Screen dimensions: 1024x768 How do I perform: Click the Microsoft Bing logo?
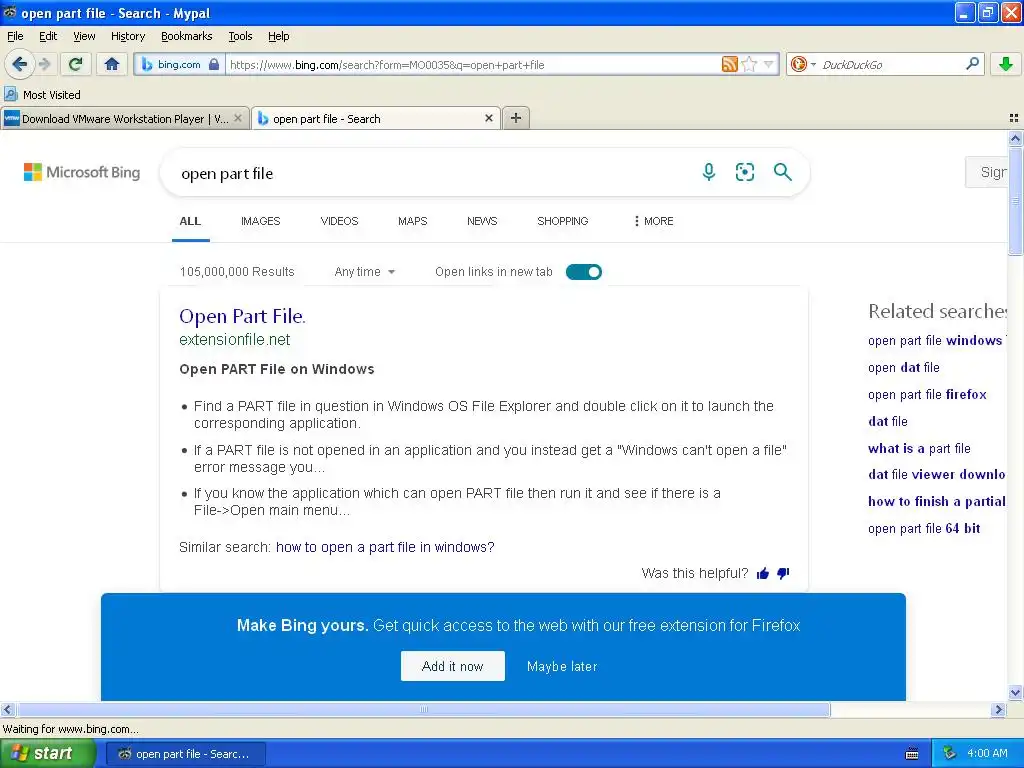pyautogui.click(x=82, y=172)
